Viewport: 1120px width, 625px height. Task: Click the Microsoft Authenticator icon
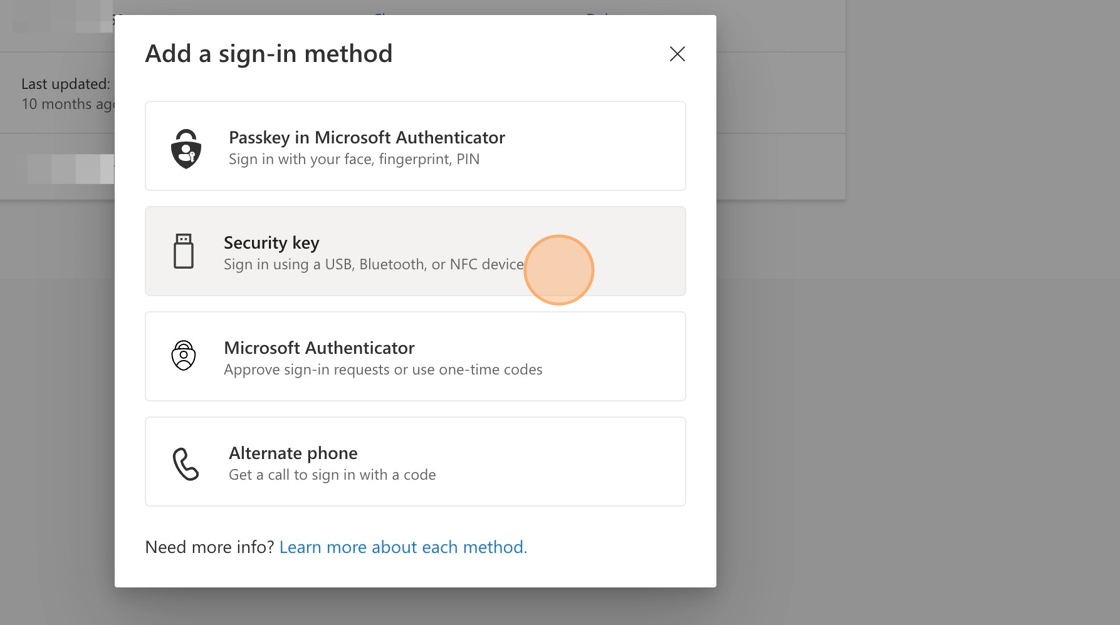[x=184, y=356]
